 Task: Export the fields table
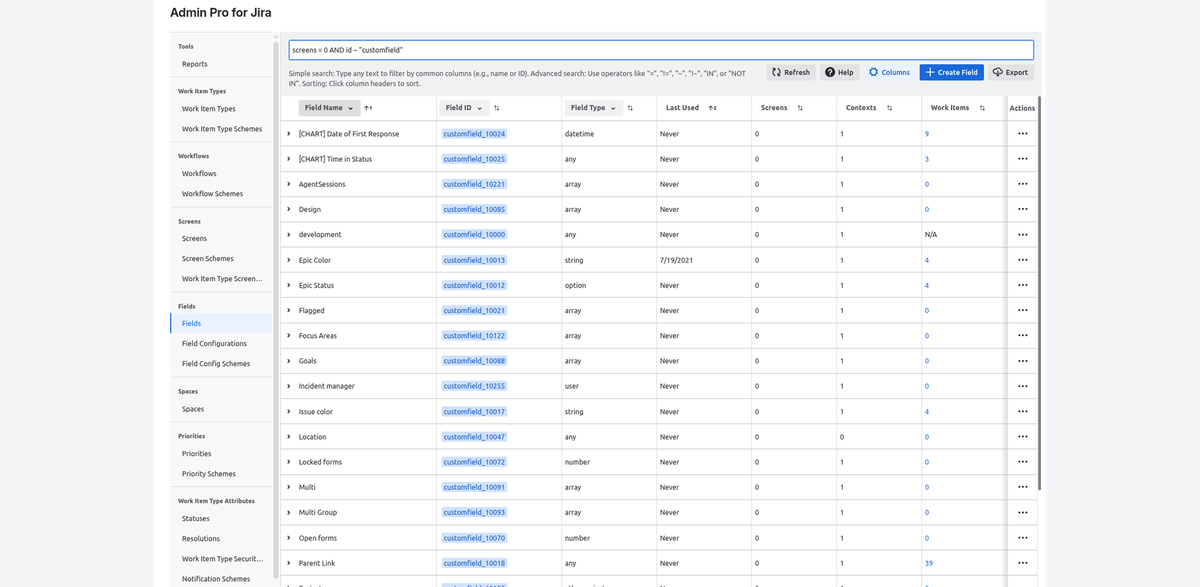[x=1010, y=72]
